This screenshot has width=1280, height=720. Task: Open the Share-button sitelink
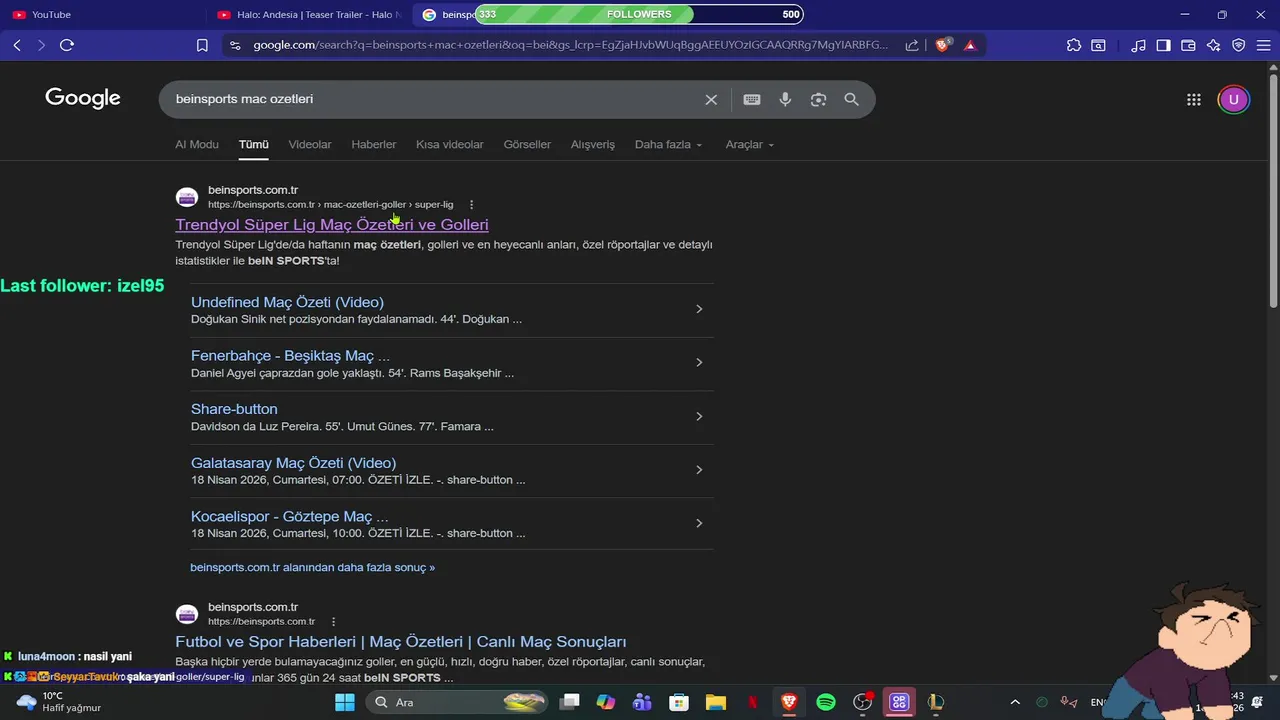coord(234,409)
